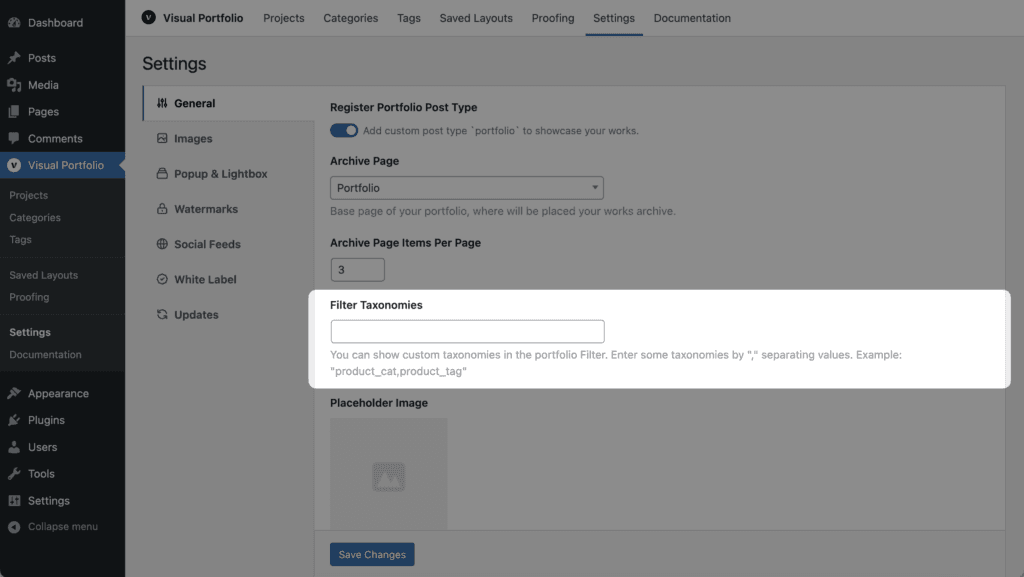The height and width of the screenshot is (577, 1024).
Task: Open Documentation link in left sidebar
Action: point(45,354)
